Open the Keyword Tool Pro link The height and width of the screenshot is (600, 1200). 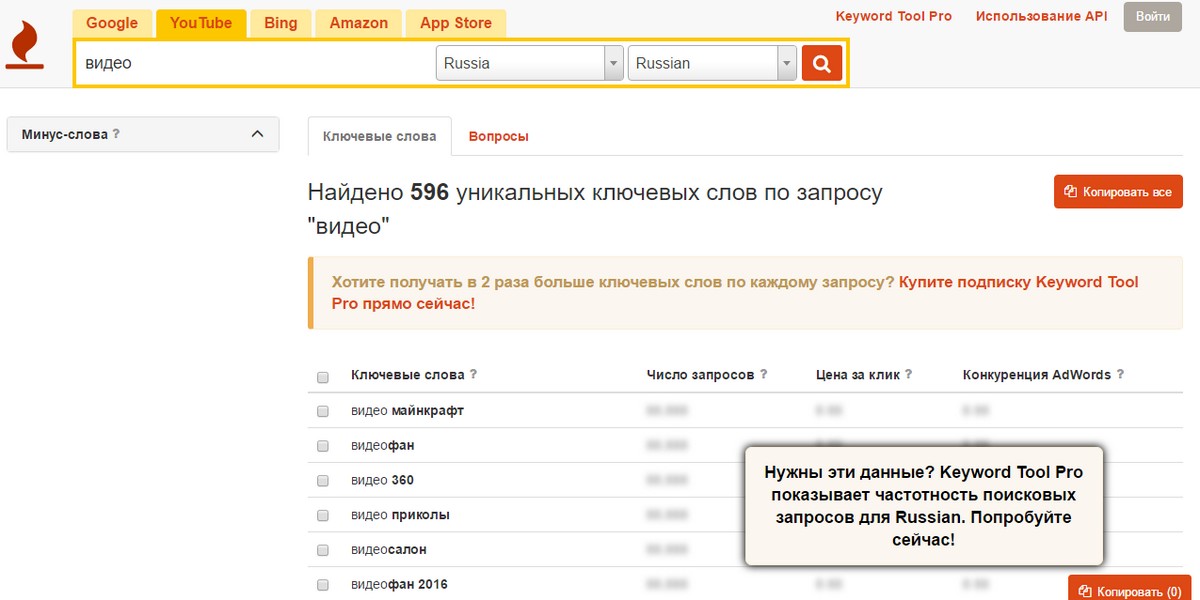click(x=894, y=16)
